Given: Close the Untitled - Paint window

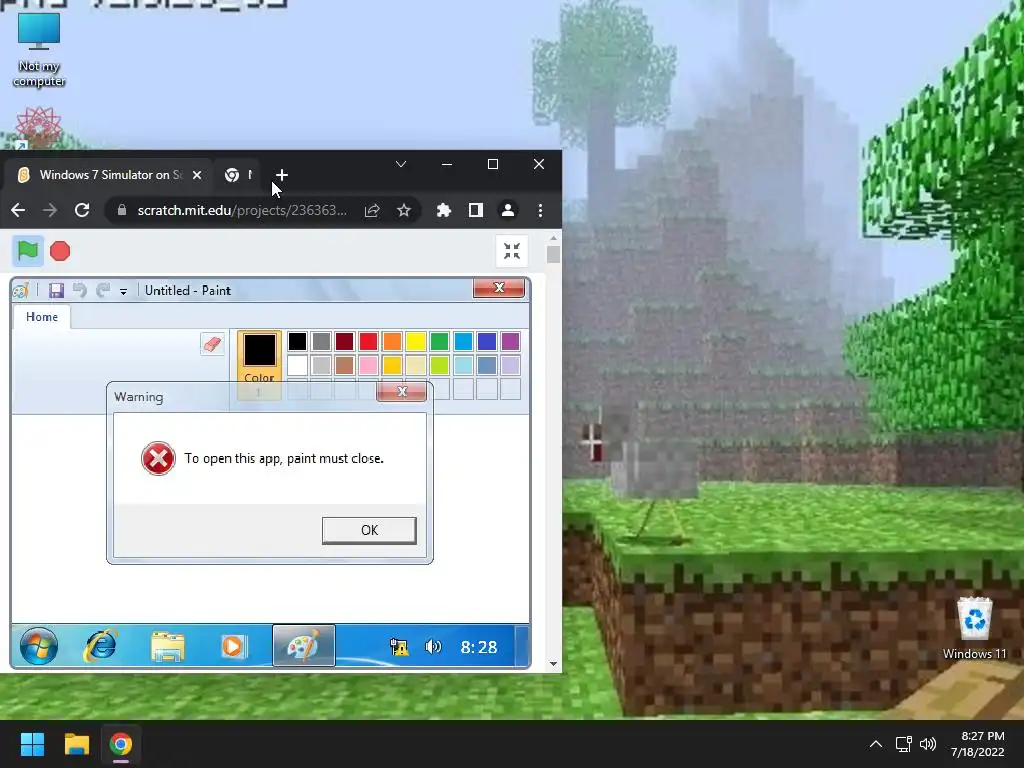Looking at the screenshot, I should tap(499, 288).
